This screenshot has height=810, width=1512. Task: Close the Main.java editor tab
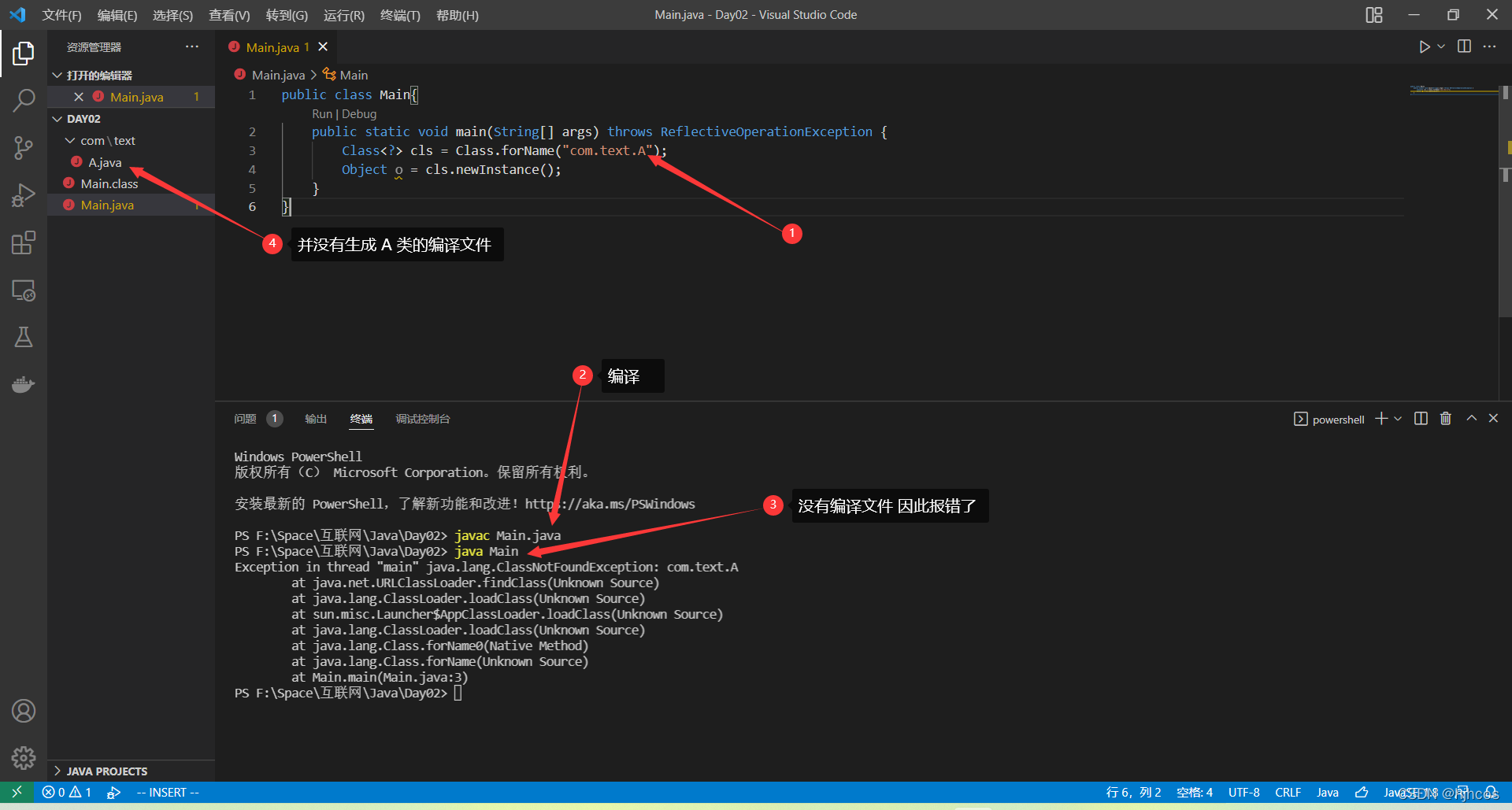pos(323,47)
